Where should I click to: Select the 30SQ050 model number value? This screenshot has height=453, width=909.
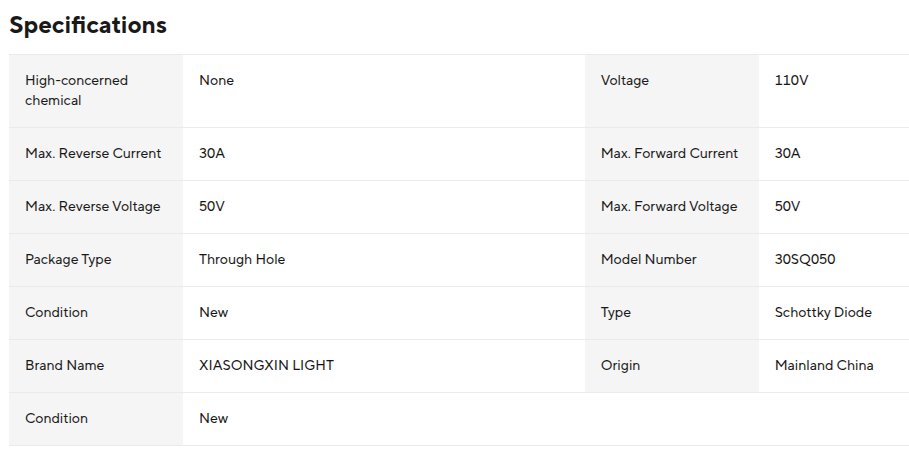[x=805, y=259]
